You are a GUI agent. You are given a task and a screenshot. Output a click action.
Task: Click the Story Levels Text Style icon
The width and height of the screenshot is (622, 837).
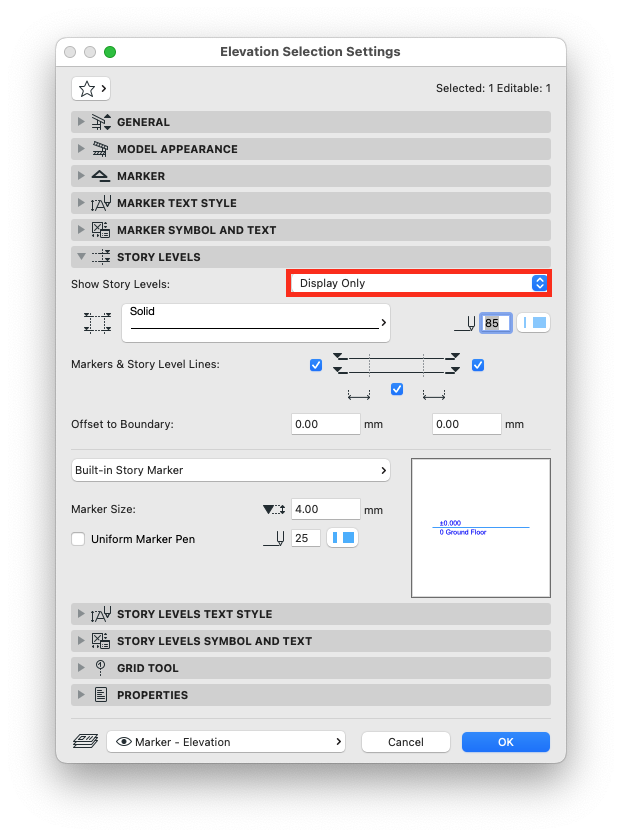coord(101,614)
